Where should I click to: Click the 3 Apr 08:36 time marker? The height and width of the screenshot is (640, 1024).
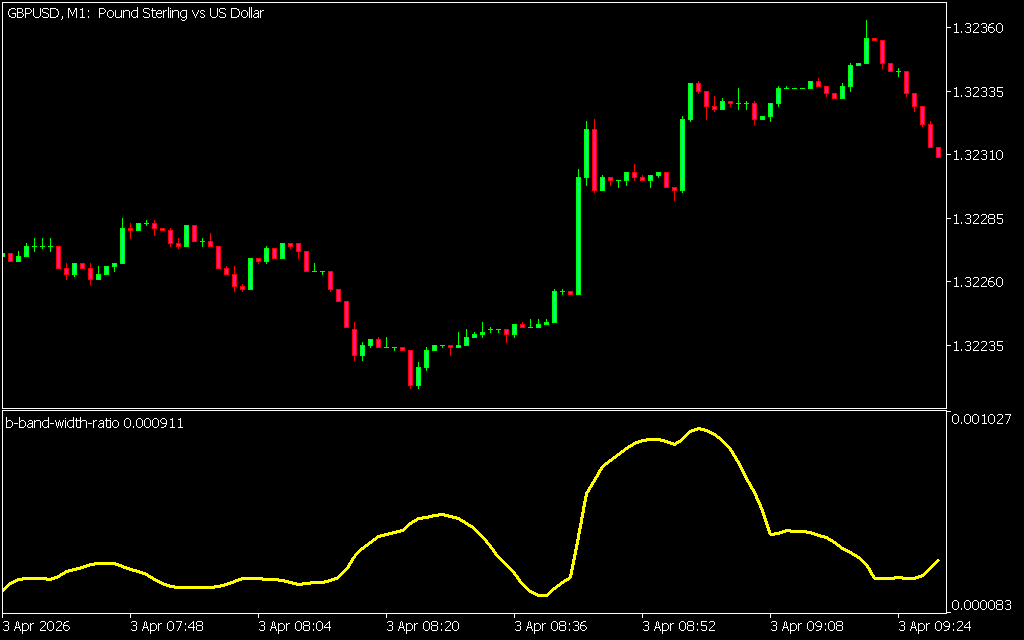(x=551, y=626)
